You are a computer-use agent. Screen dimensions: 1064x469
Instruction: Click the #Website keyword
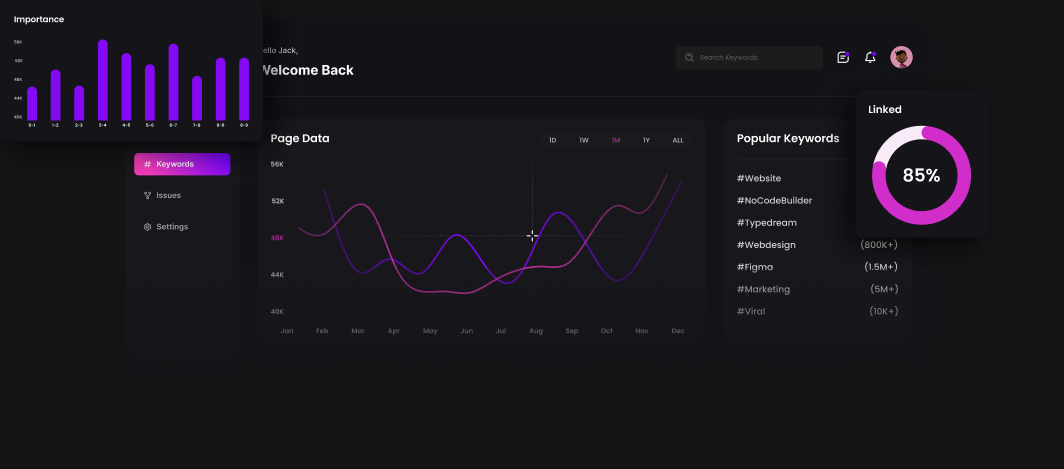(x=759, y=178)
